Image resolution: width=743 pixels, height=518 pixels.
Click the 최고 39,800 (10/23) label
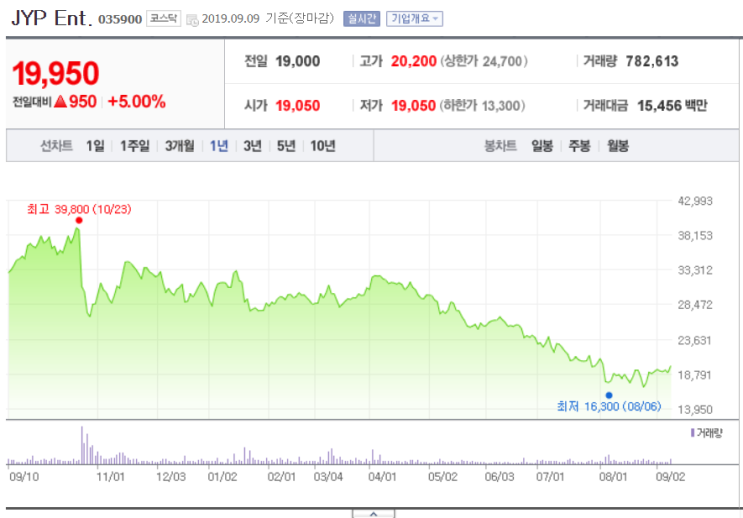(79, 209)
